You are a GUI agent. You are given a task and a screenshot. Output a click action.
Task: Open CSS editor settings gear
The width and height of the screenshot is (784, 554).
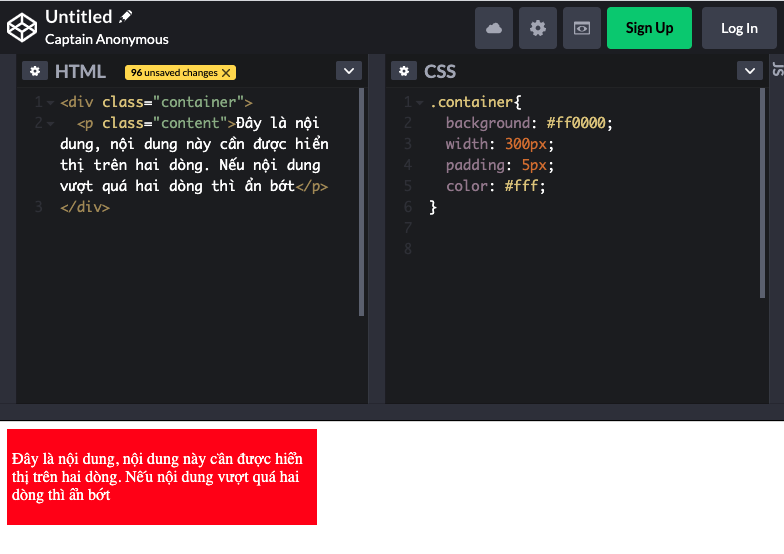pyautogui.click(x=404, y=71)
